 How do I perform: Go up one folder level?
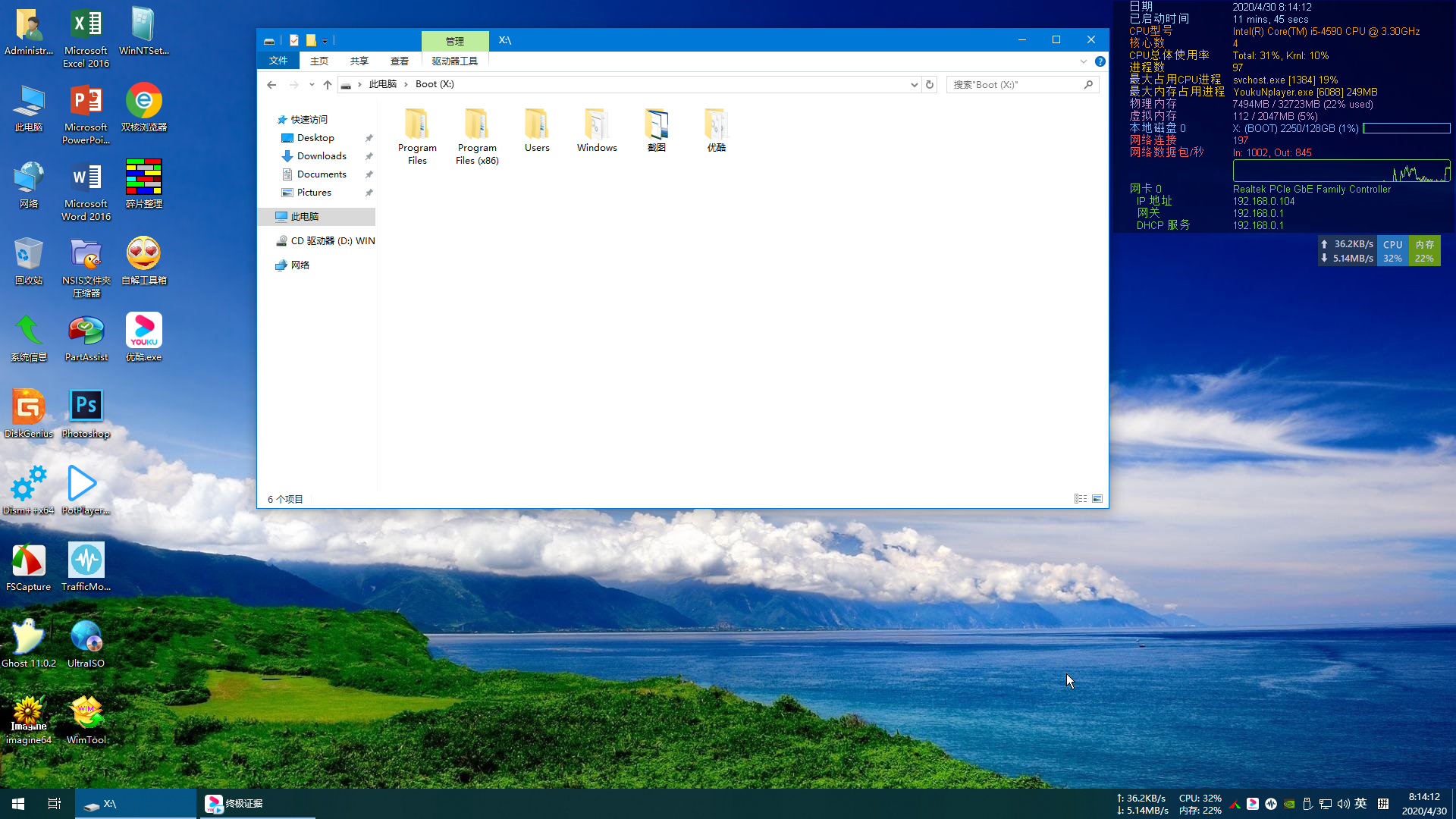click(328, 84)
